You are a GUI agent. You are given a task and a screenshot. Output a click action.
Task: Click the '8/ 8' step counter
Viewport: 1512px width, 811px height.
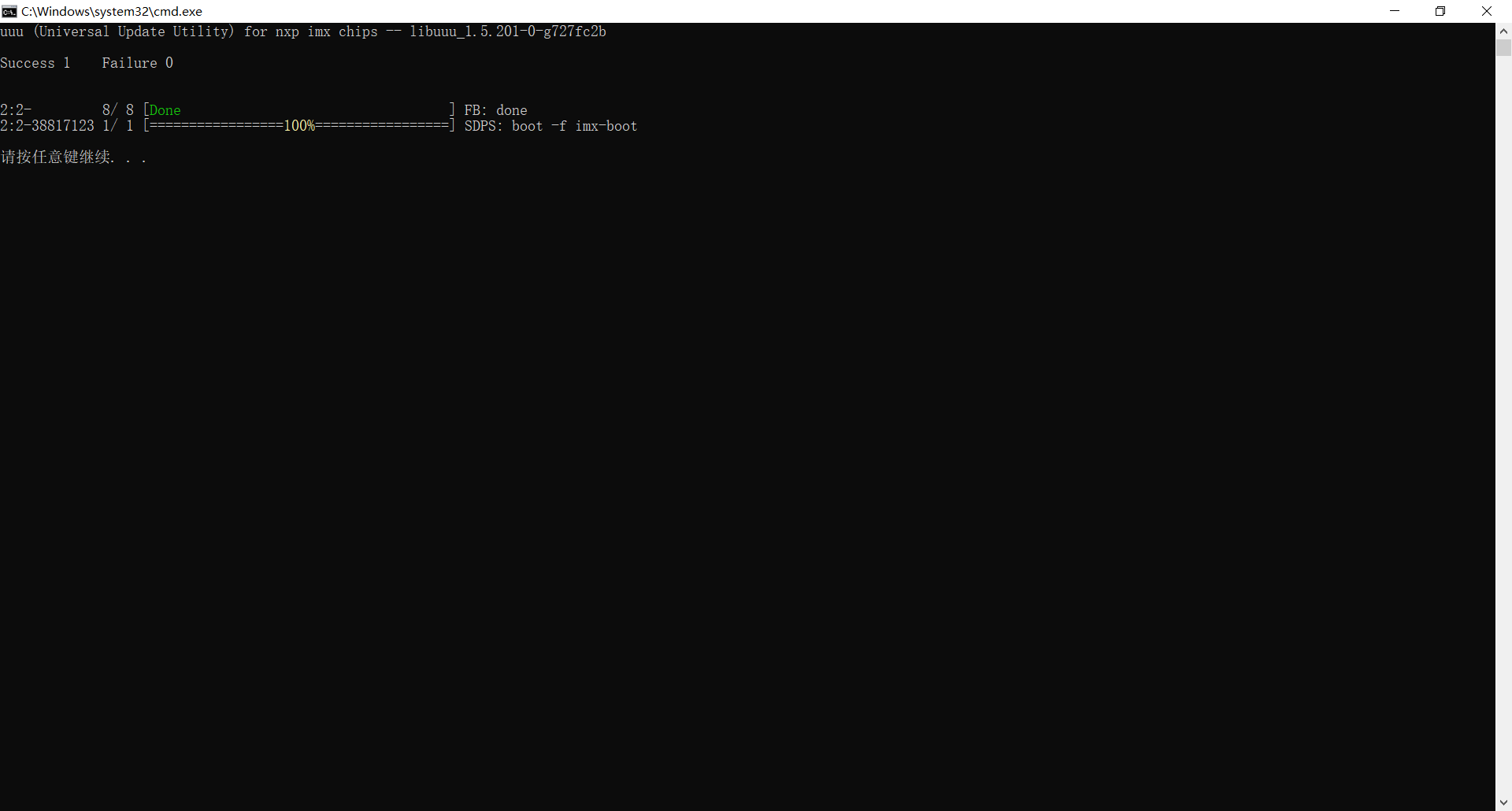pos(118,110)
